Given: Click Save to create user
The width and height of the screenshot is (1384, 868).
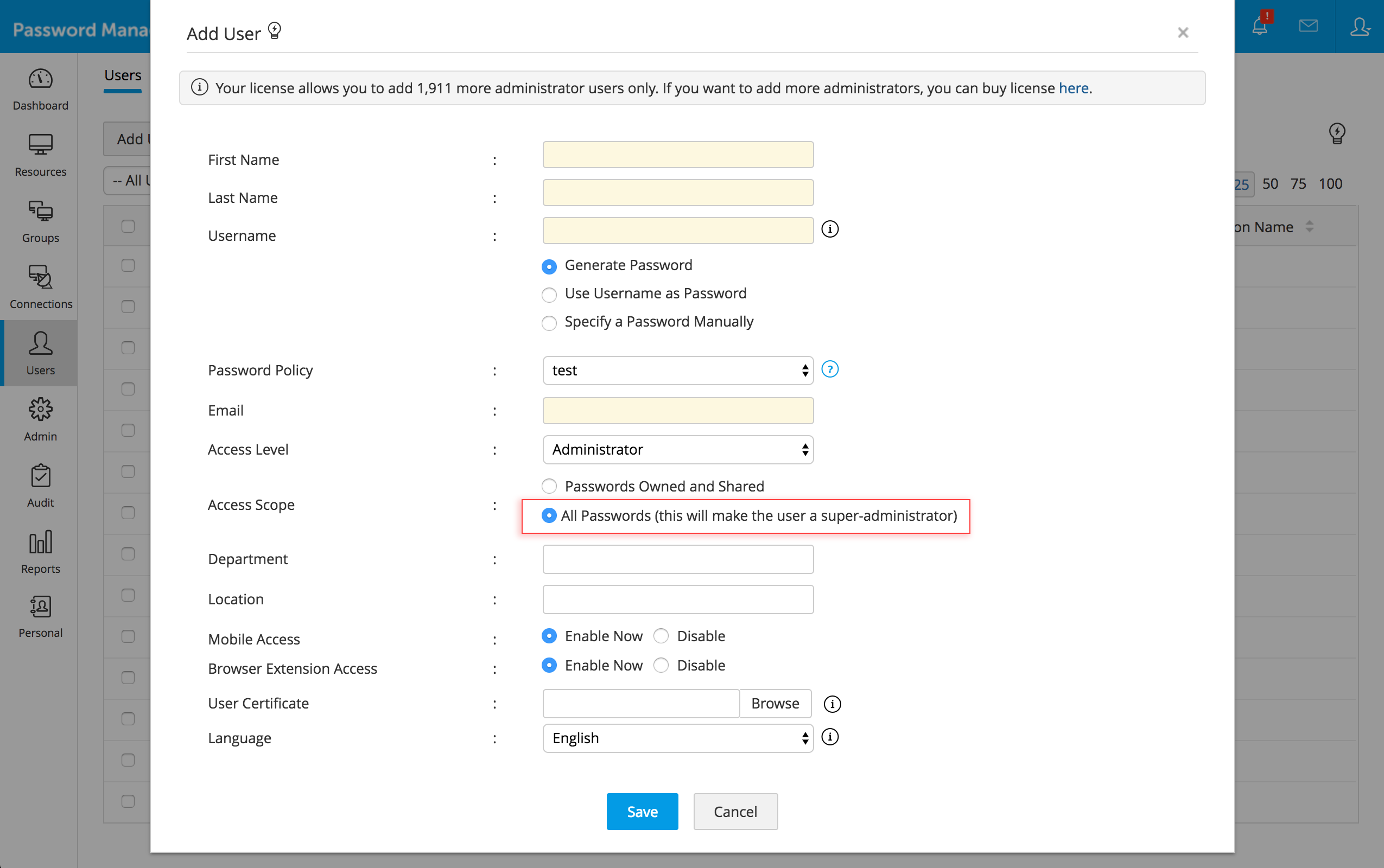Looking at the screenshot, I should [x=642, y=811].
